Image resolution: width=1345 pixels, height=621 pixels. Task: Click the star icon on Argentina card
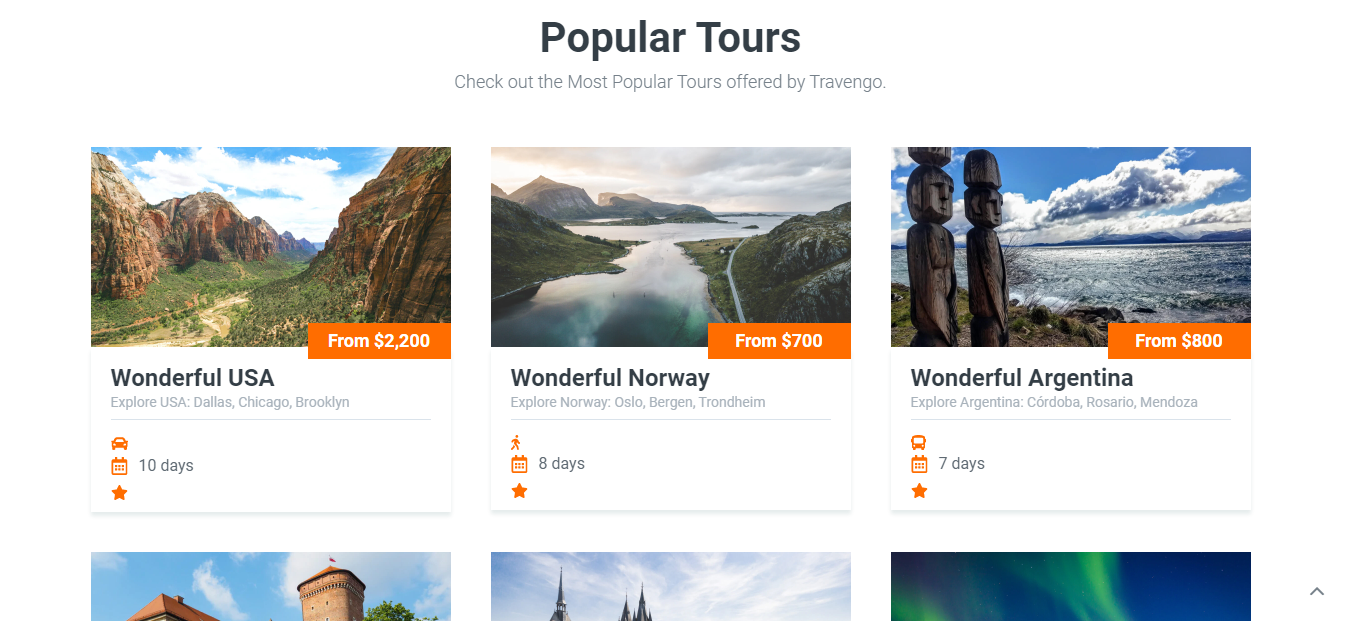[919, 491]
